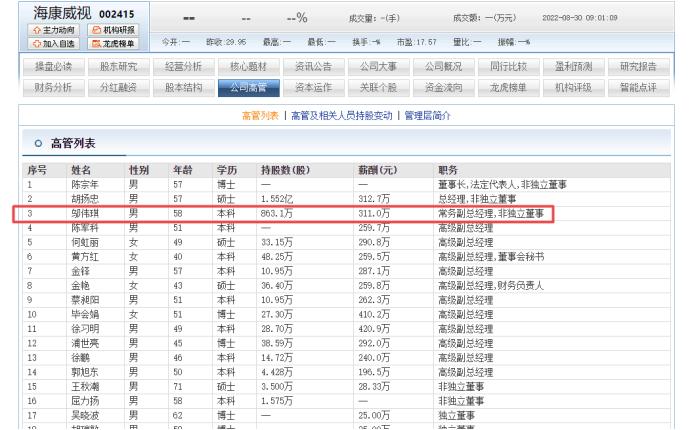Switch to 机构评级 tab
The height and width of the screenshot is (430, 692).
[573, 87]
